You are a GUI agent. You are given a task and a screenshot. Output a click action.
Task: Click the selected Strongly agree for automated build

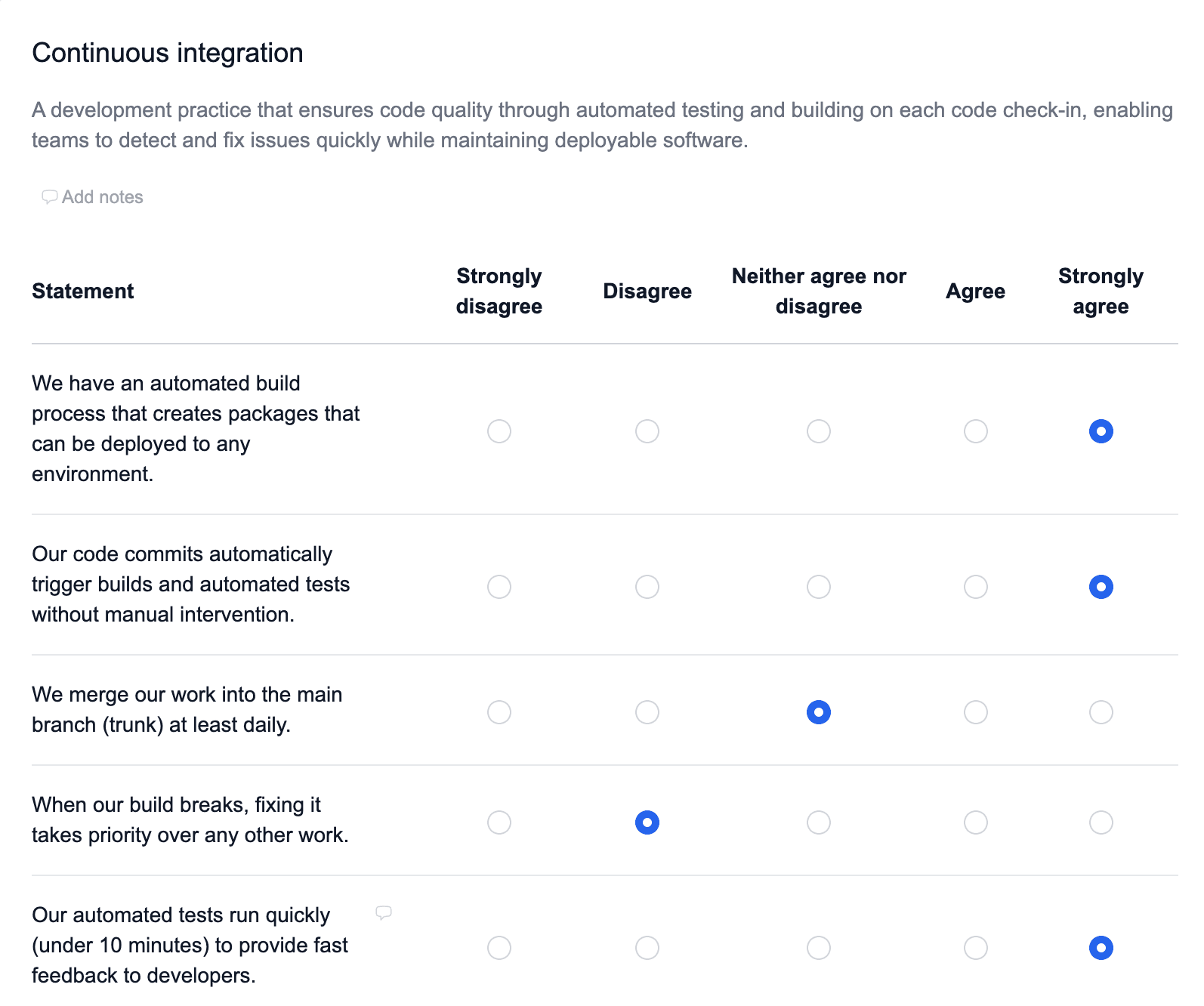1101,431
